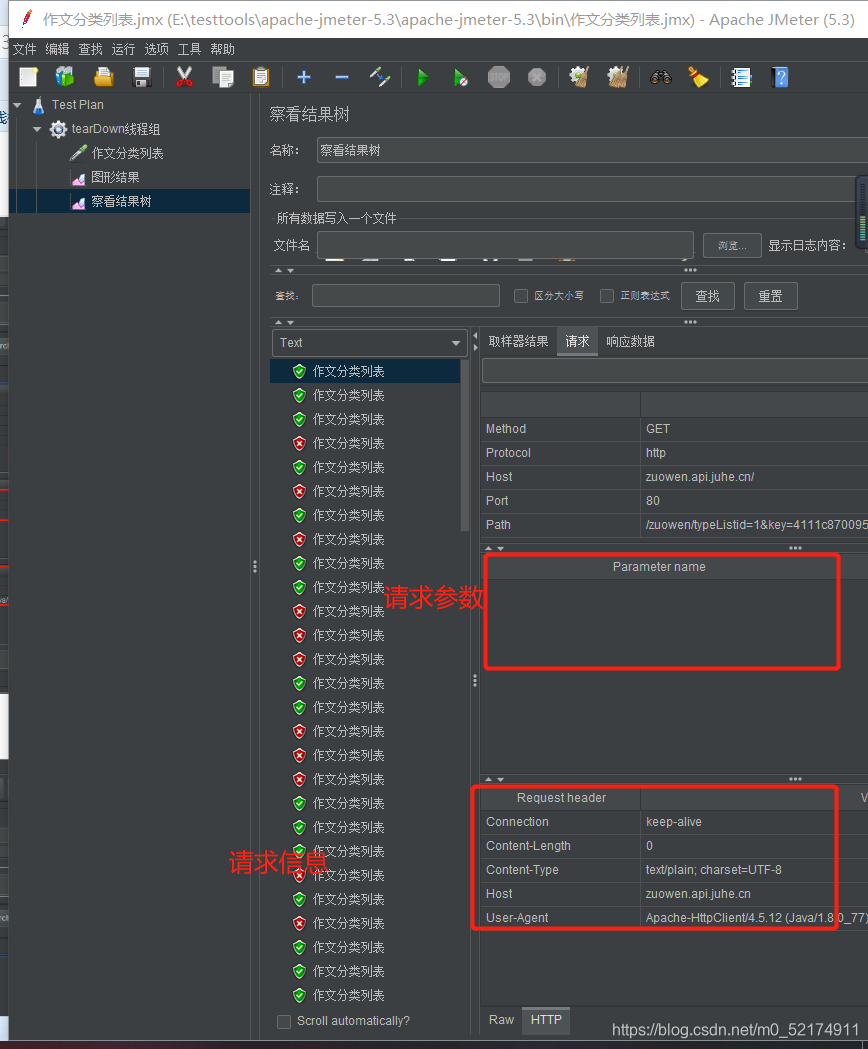The width and height of the screenshot is (868, 1049).
Task: Click Start no pauses icon
Action: [460, 77]
